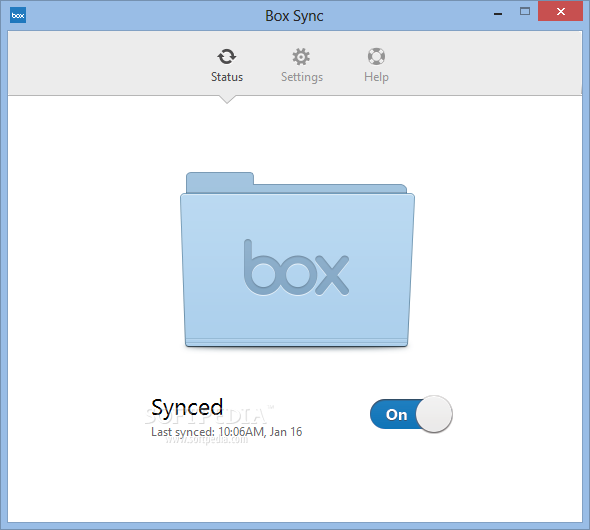
Task: Open the Box folder icon
Action: (297, 260)
